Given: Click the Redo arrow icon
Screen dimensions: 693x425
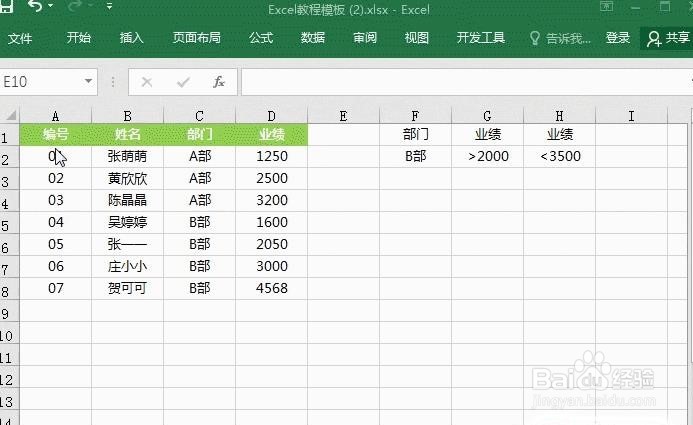Looking at the screenshot, I should [x=75, y=6].
